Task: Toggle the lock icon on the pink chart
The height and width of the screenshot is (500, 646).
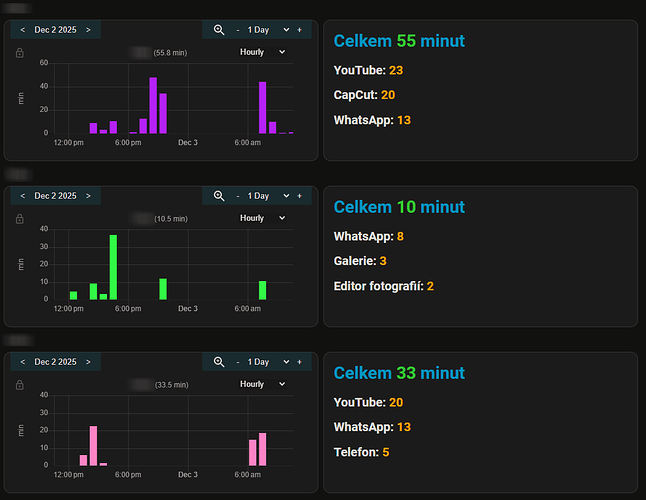Action: click(20, 384)
